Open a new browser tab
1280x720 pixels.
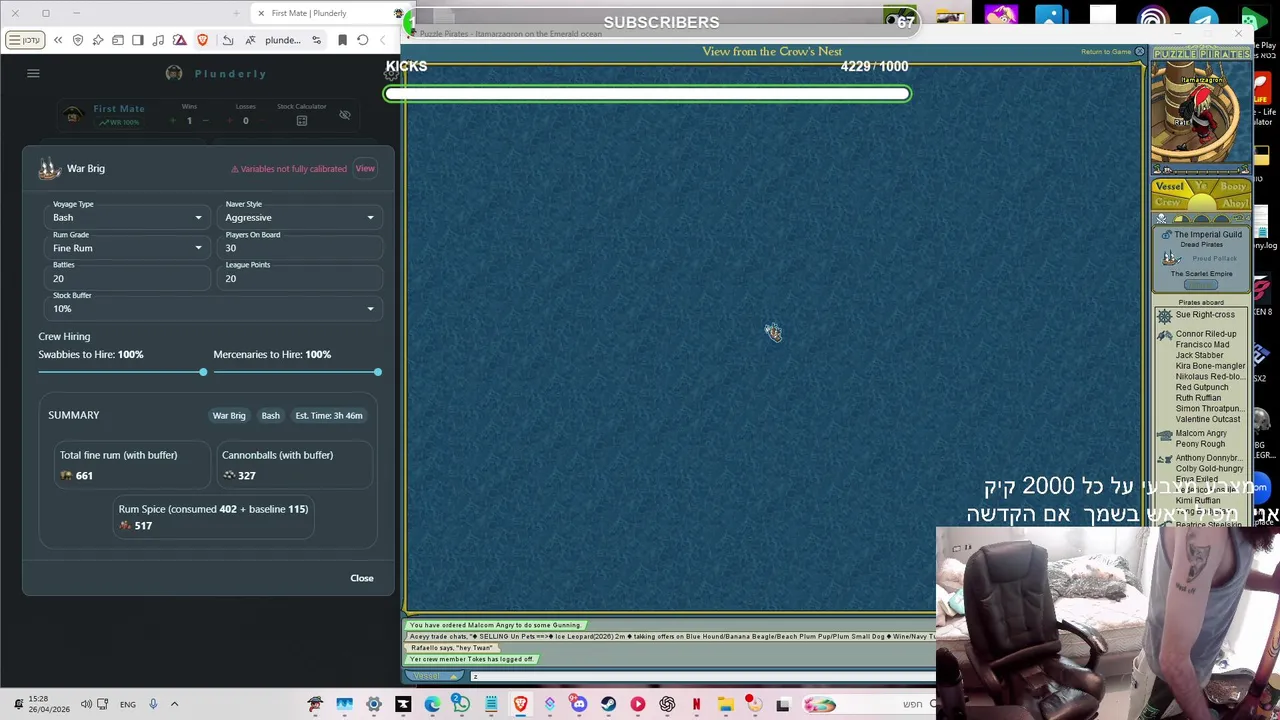coord(236,13)
